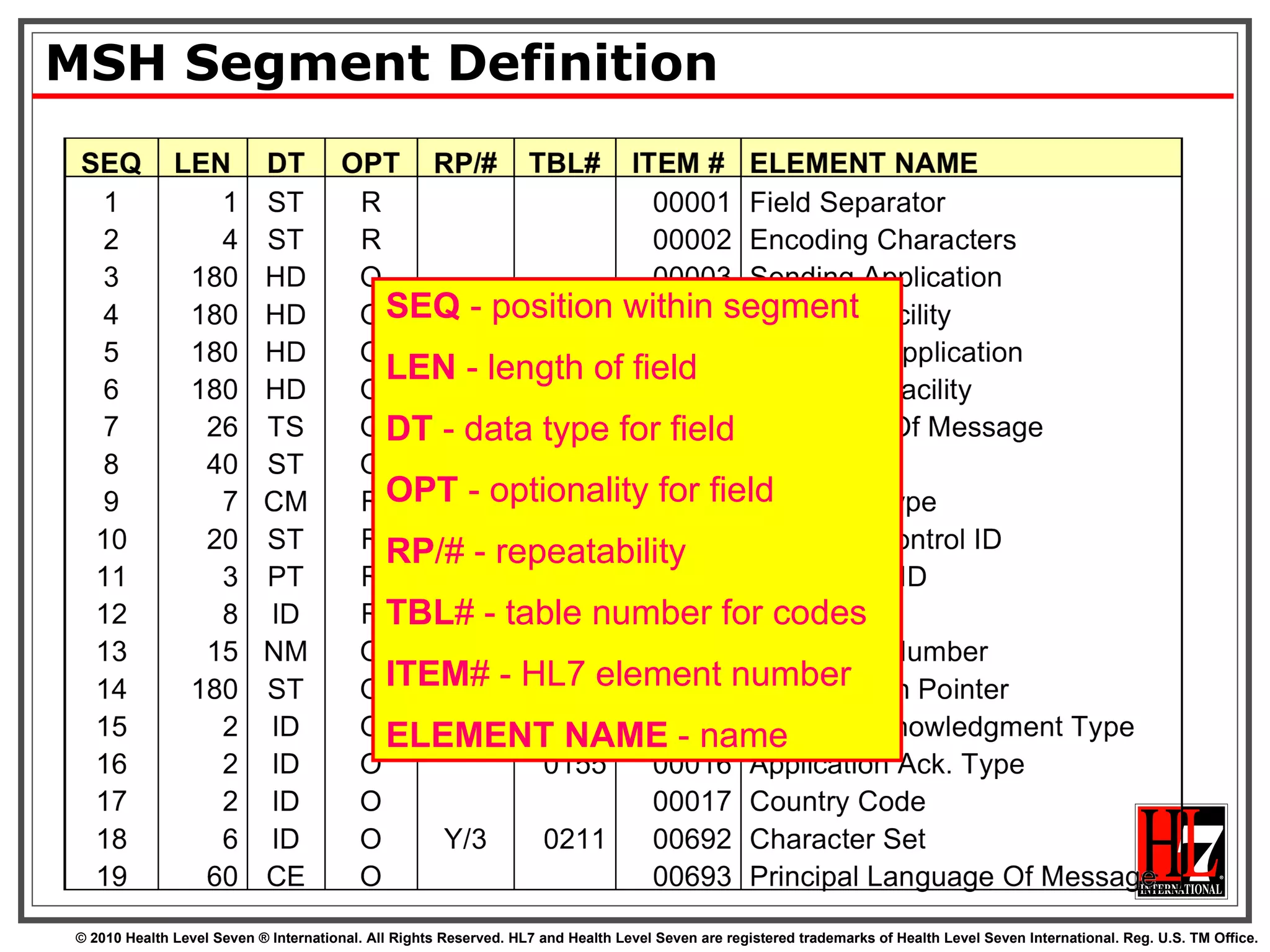This screenshot has height=952, width=1270.
Task: Click sequence number 13
Action: [x=112, y=651]
